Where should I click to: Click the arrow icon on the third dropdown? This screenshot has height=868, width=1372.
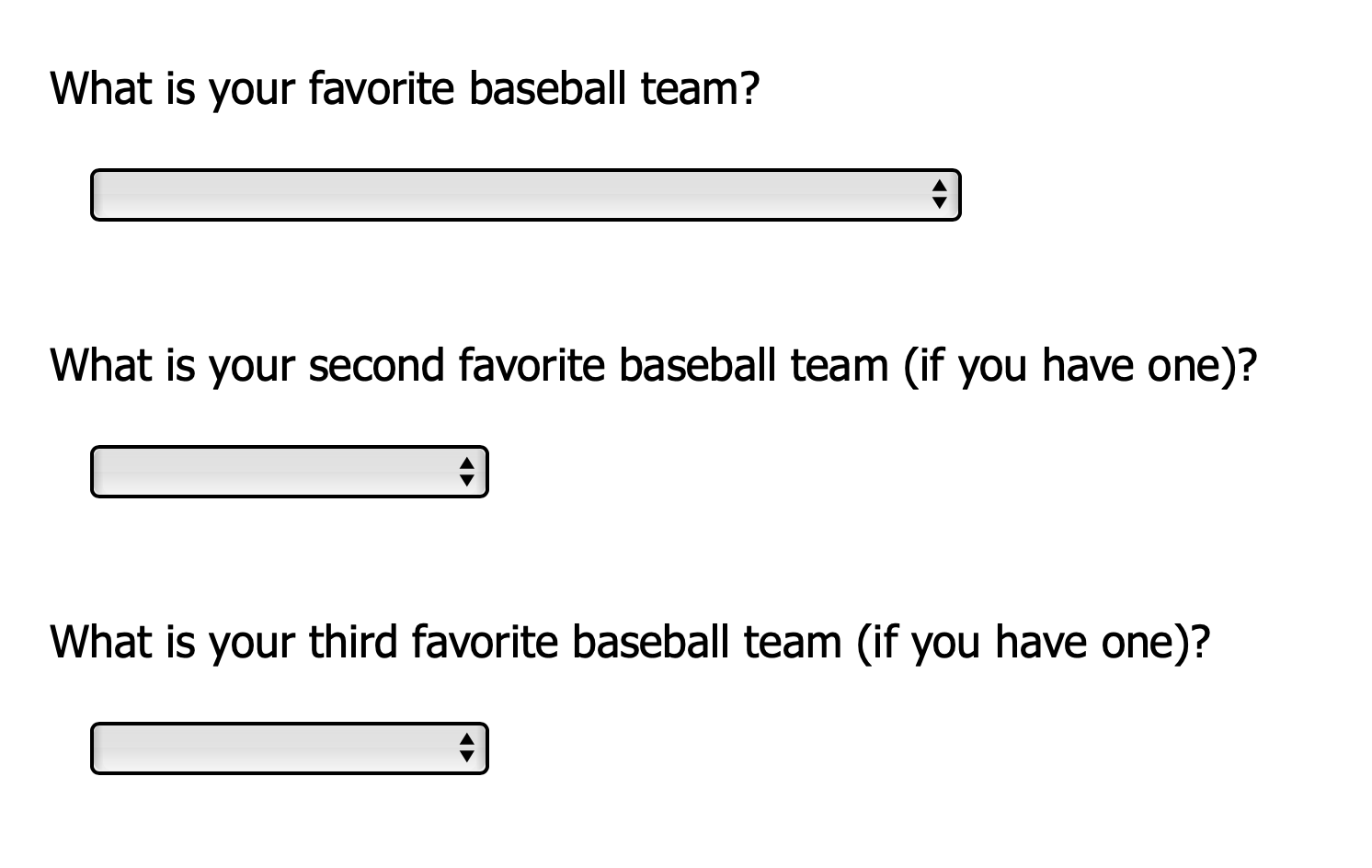(x=467, y=748)
